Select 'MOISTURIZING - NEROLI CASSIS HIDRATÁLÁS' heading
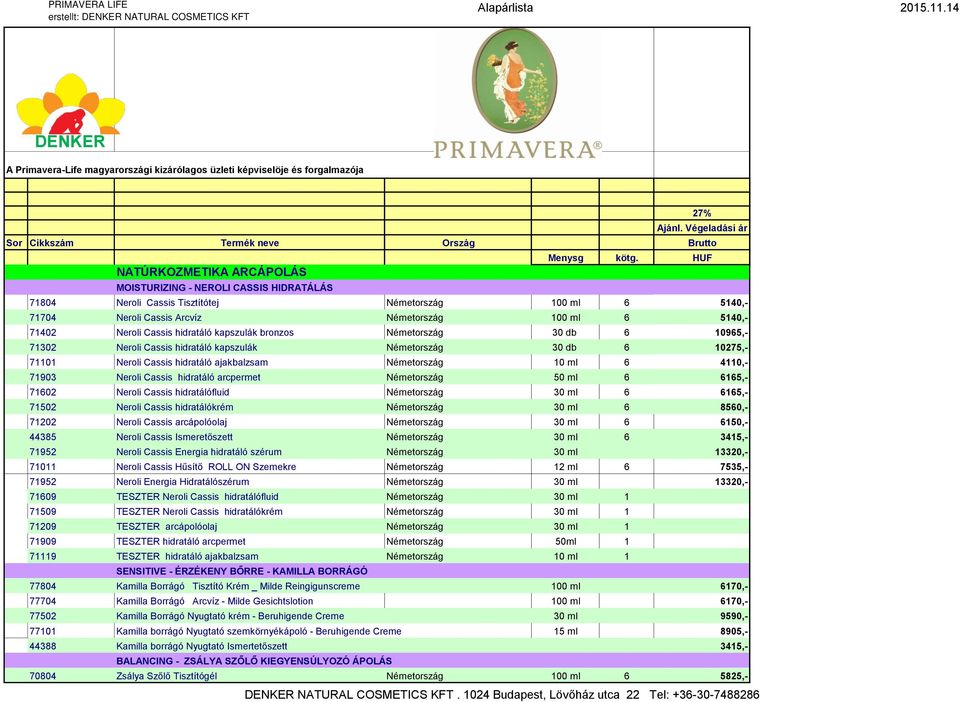 coord(225,288)
